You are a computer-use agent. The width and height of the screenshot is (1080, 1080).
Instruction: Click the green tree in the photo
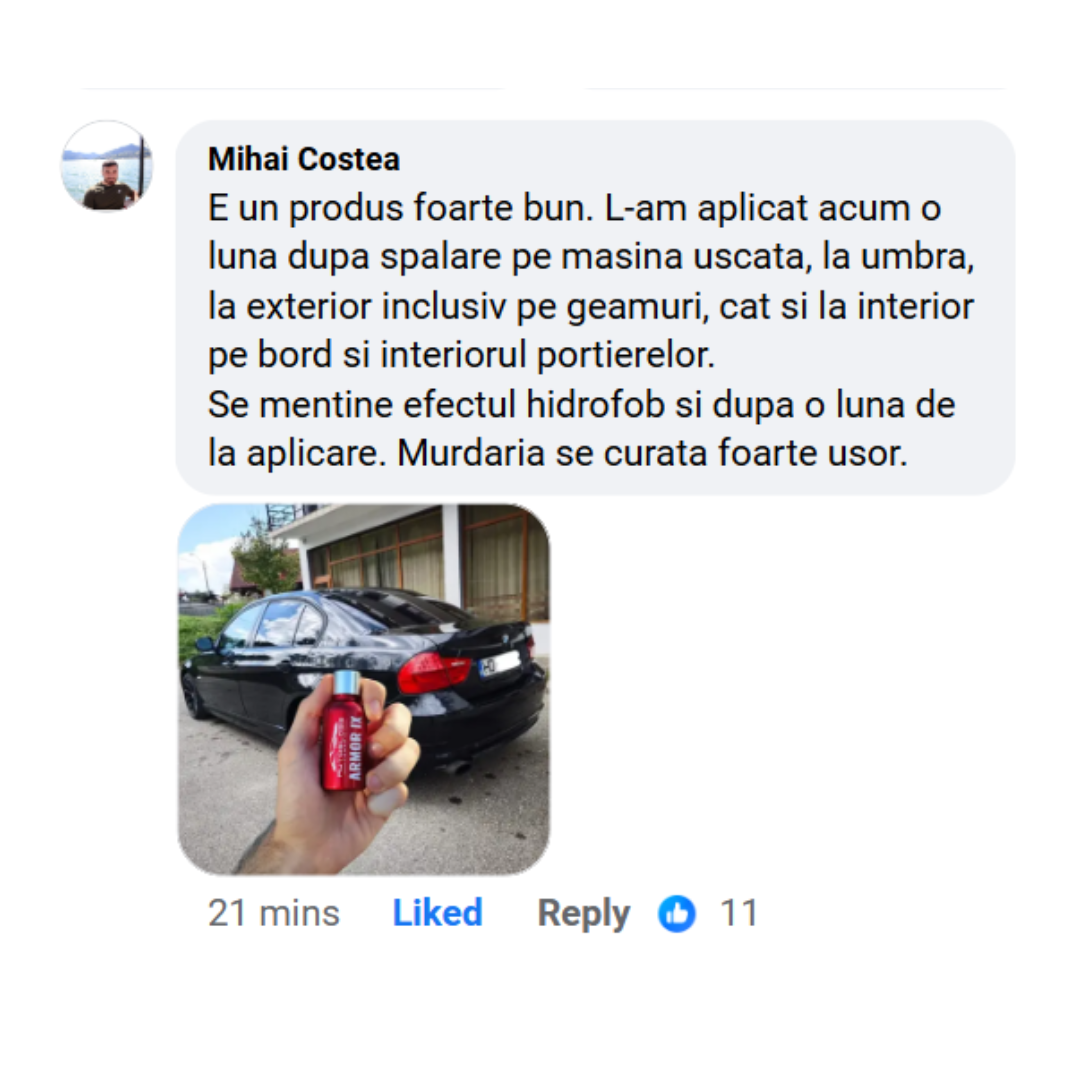[x=263, y=556]
